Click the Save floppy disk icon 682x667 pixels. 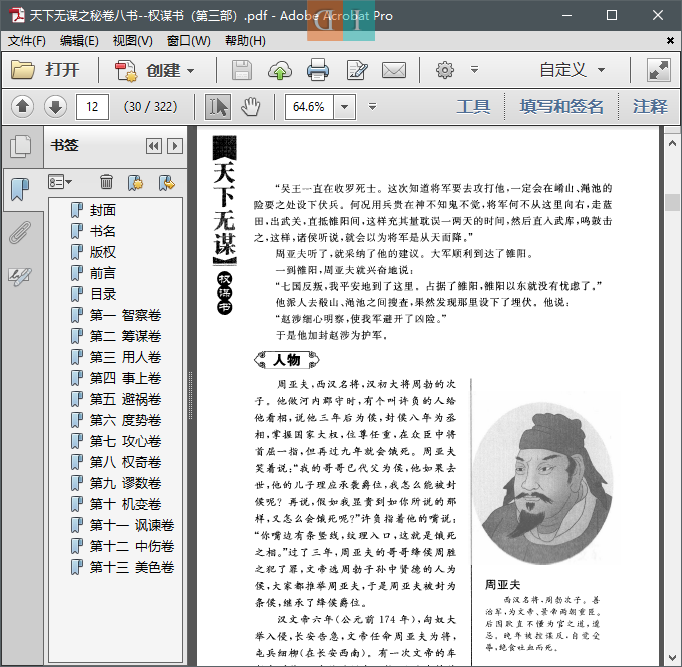(241, 70)
